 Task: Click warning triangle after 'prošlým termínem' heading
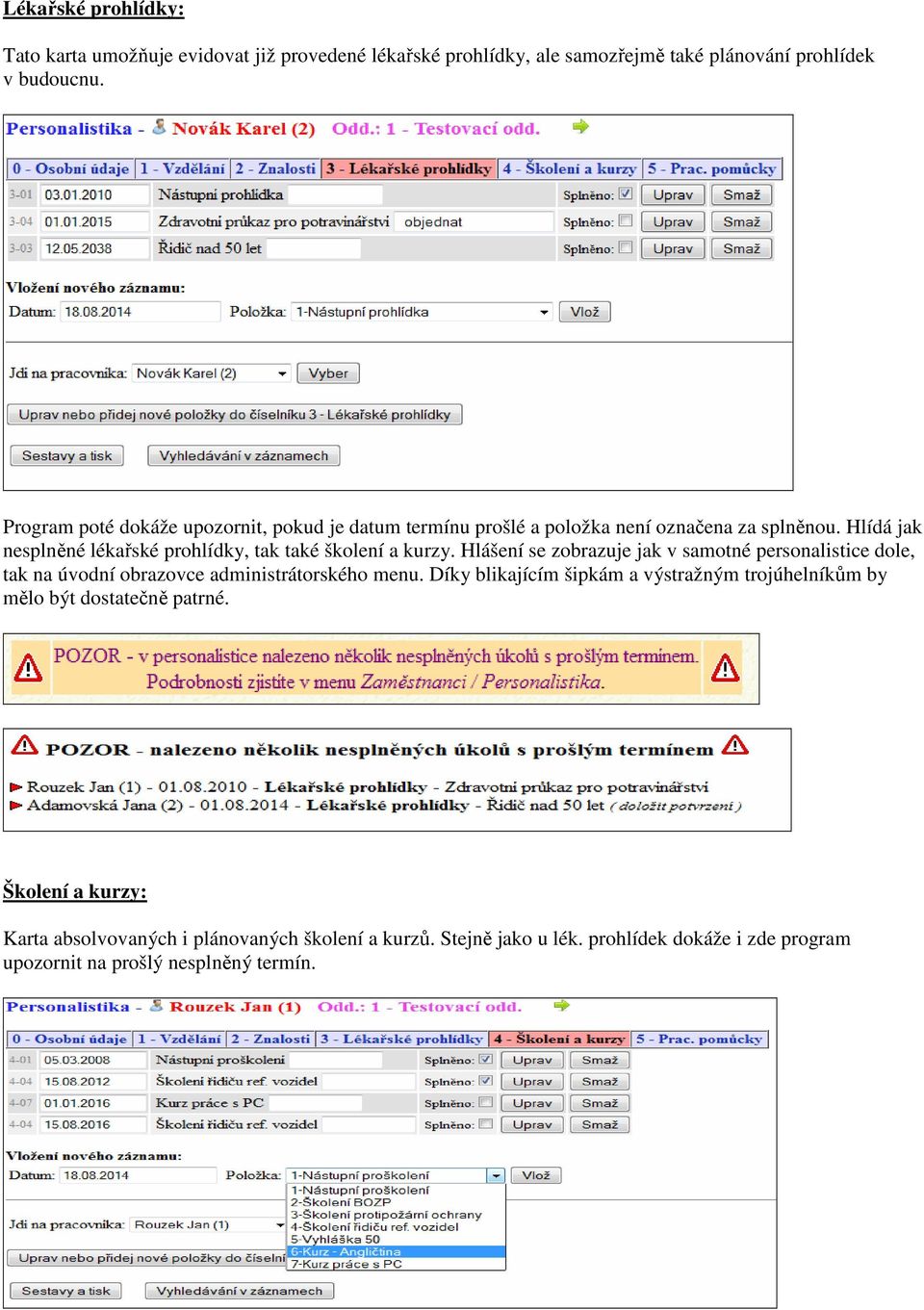click(x=735, y=744)
